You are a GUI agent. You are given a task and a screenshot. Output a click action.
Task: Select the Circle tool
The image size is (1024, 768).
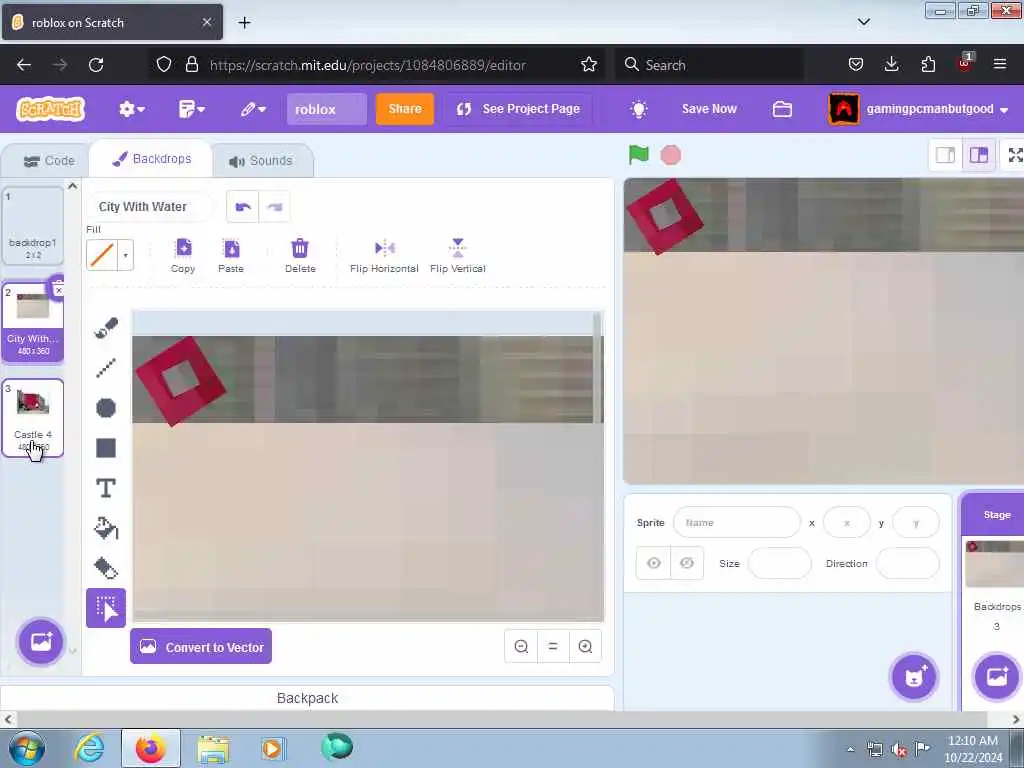click(106, 408)
